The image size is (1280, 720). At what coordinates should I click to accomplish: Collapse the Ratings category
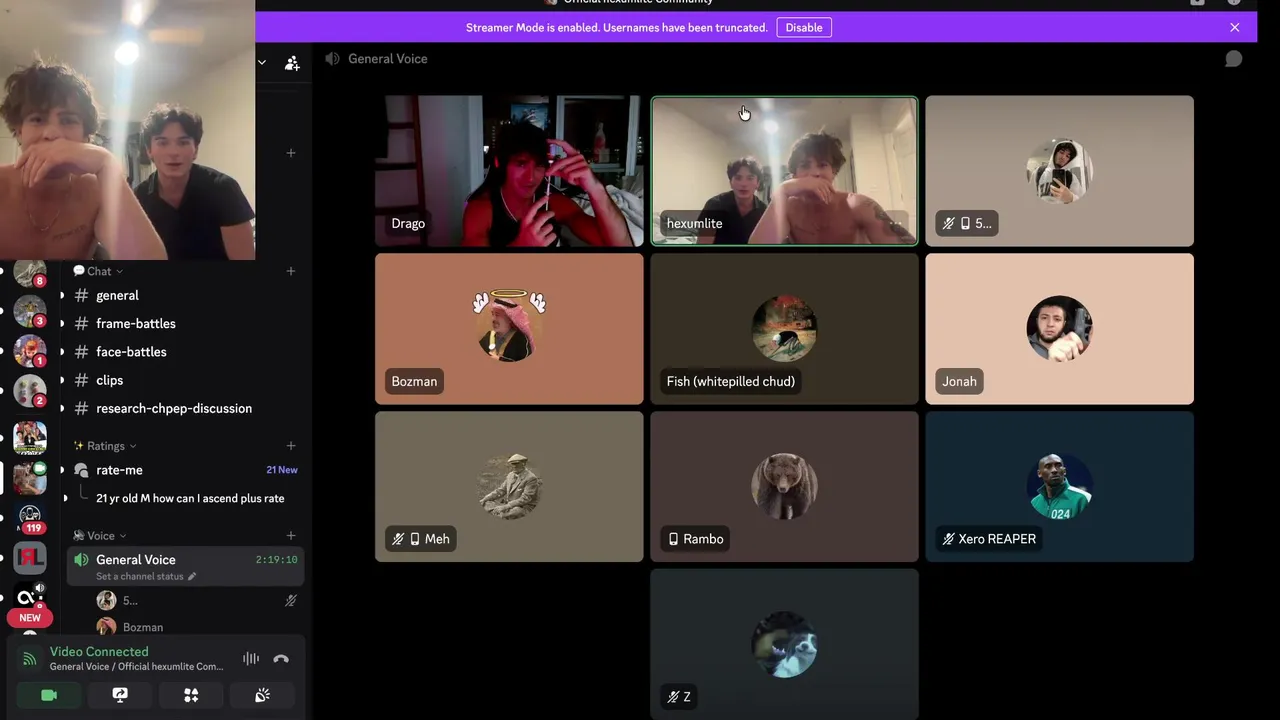coord(105,446)
